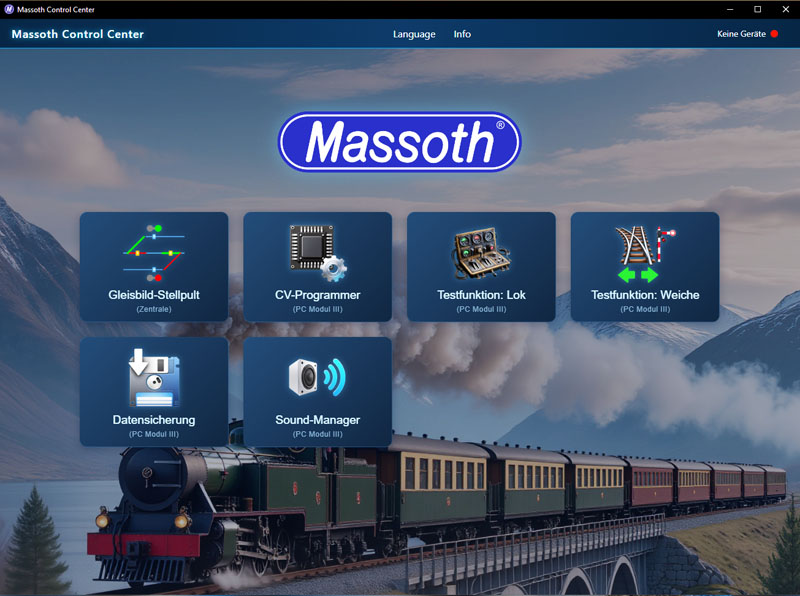Click the Massoth Control Center header title
800x596 pixels.
click(x=78, y=34)
